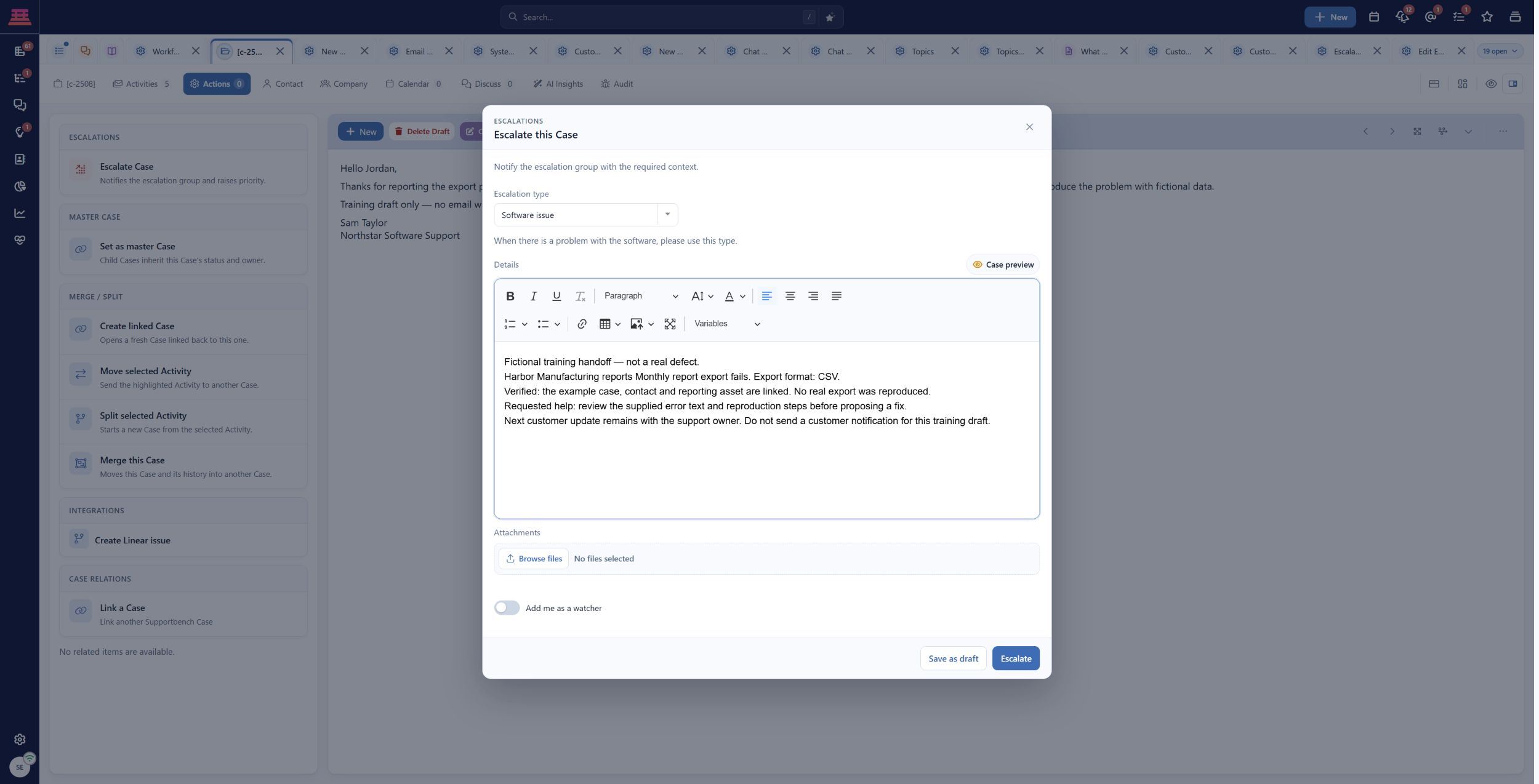
Task: Close the Escalate this Case dialog
Action: (x=1029, y=127)
